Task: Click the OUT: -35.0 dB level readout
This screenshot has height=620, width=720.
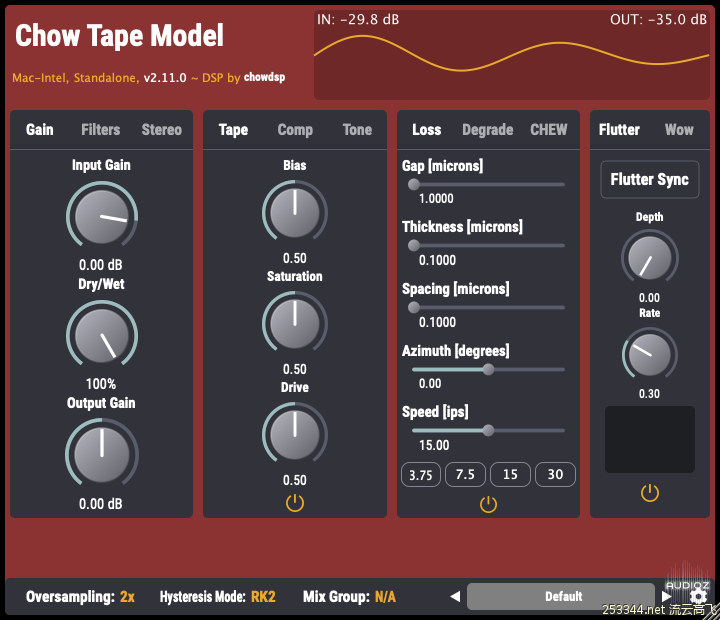Action: click(x=658, y=19)
